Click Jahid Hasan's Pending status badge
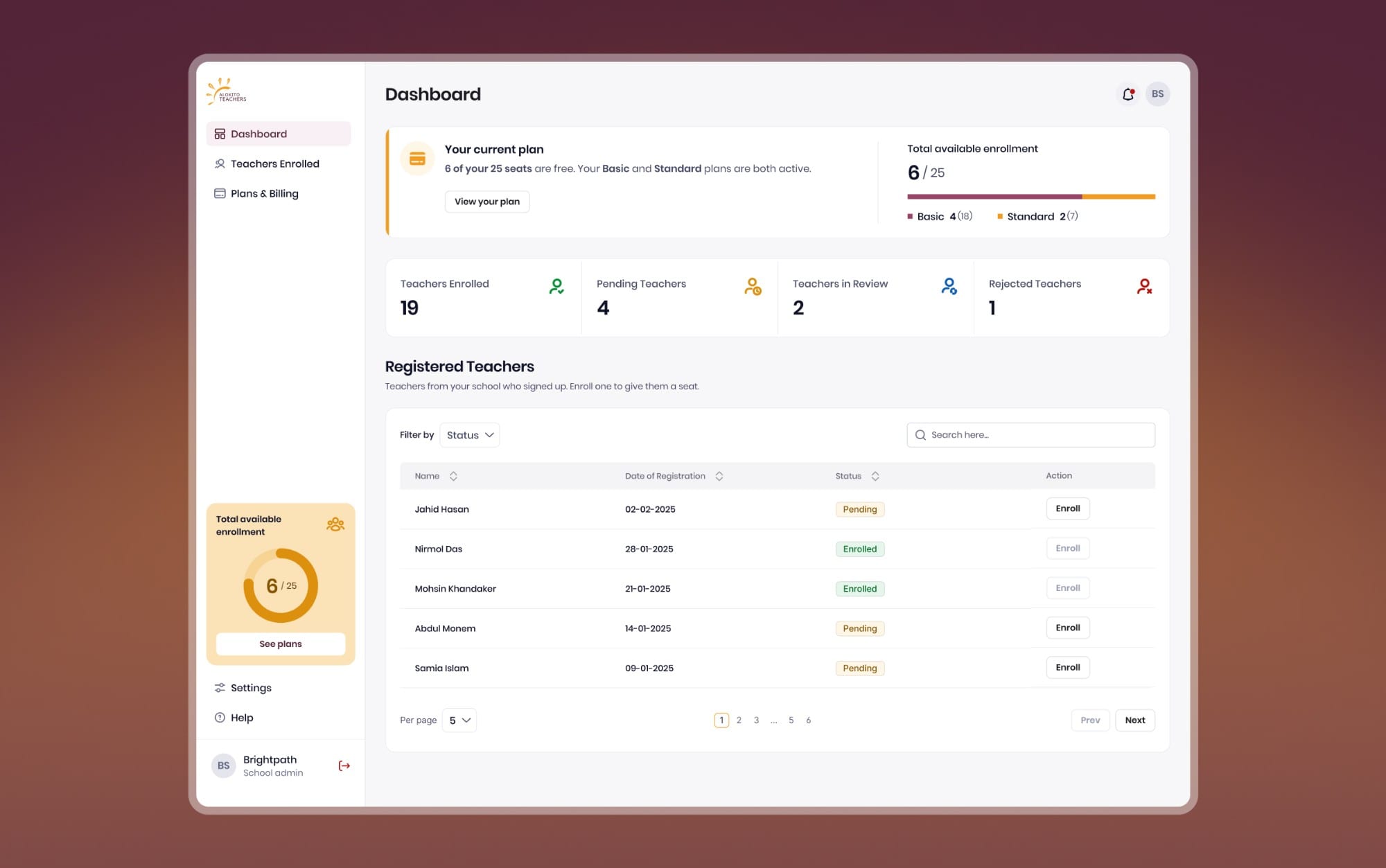 (x=860, y=509)
